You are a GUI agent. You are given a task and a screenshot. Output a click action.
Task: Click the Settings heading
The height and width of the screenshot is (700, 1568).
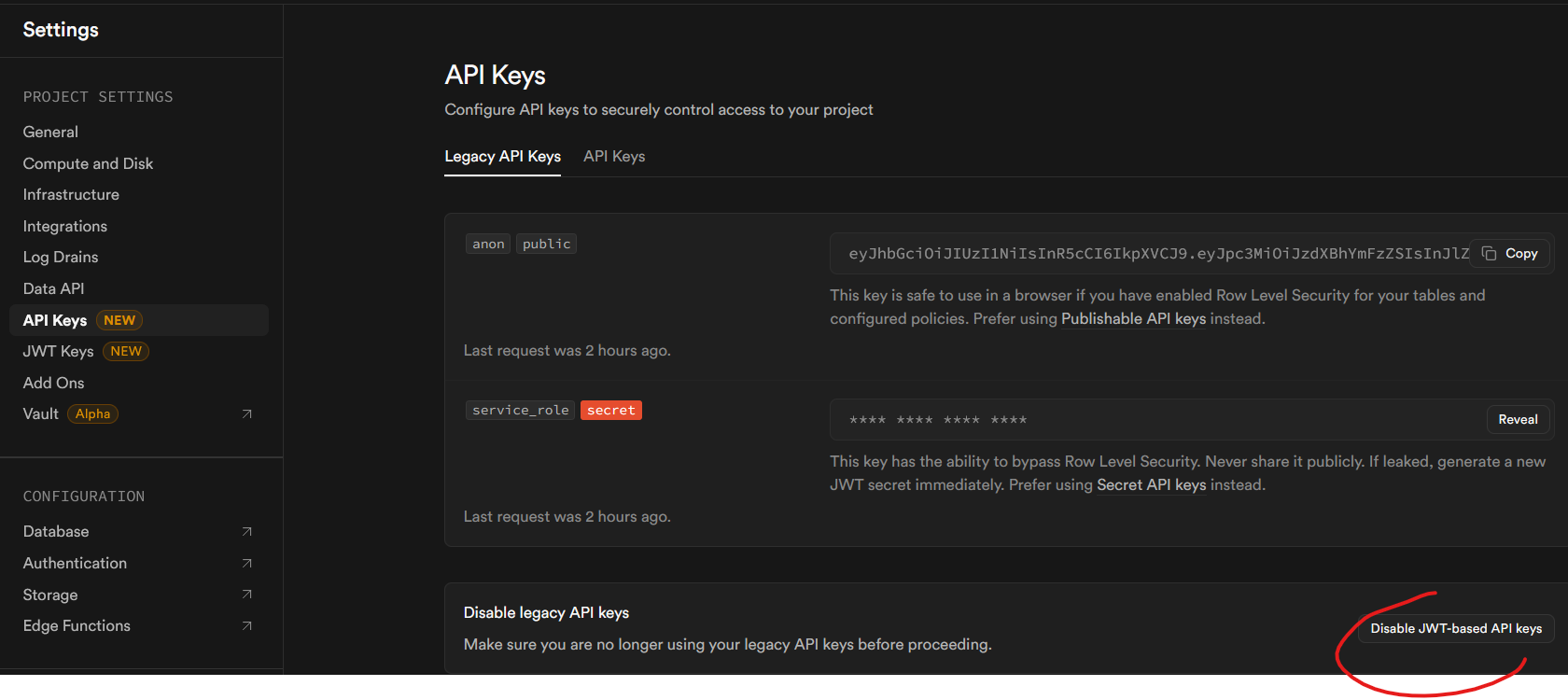61,29
